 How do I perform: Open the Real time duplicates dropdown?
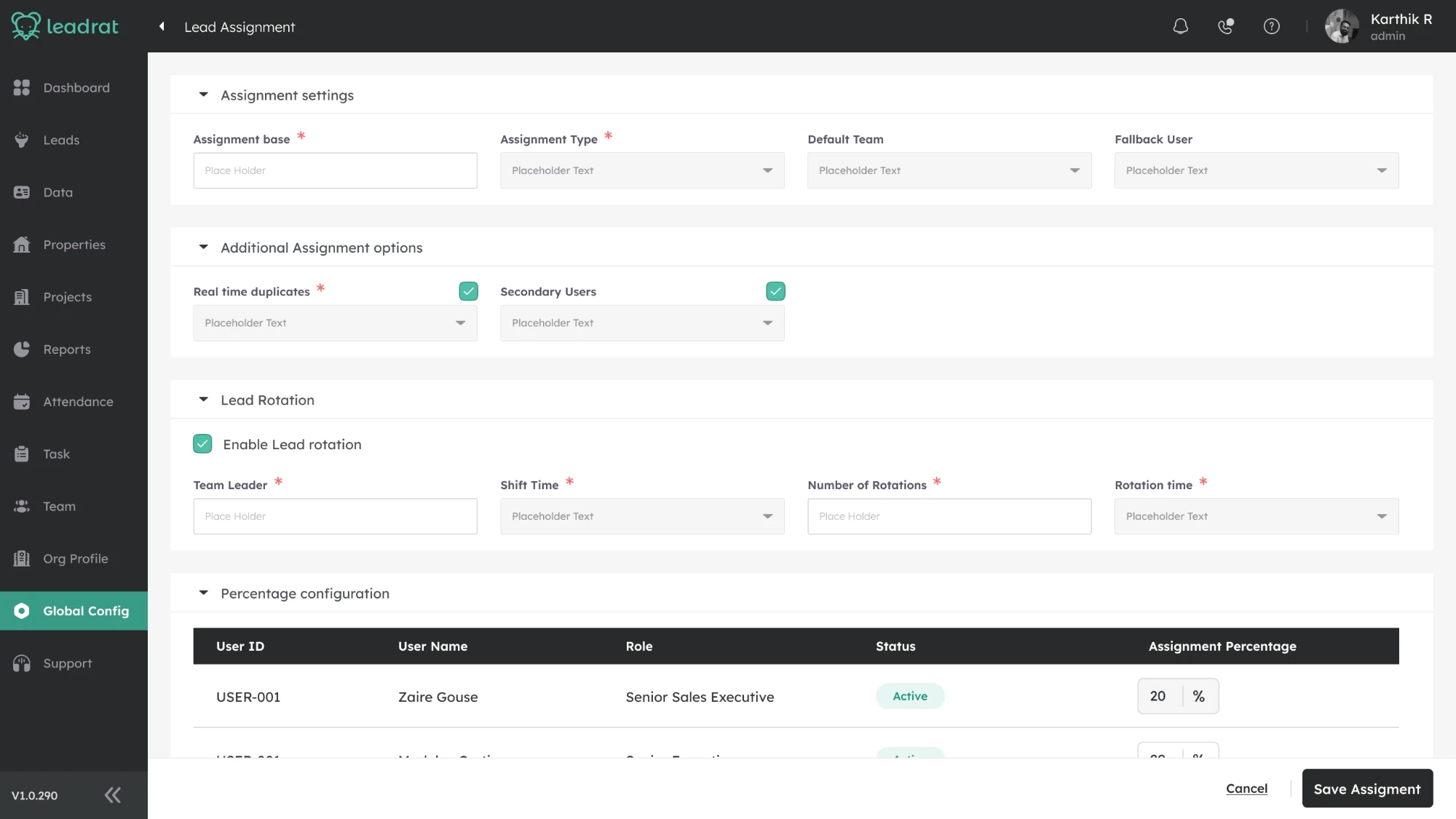335,323
